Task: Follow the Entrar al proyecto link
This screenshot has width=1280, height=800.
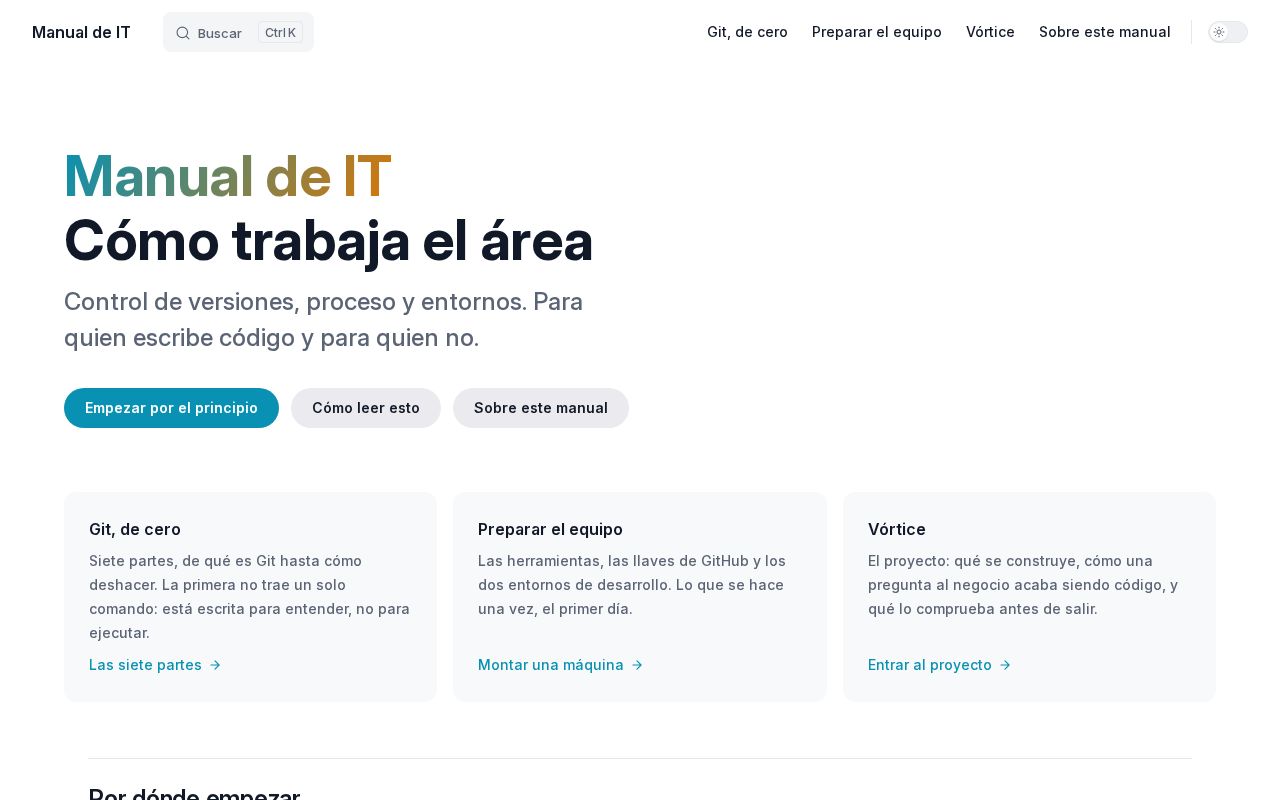Action: (940, 665)
